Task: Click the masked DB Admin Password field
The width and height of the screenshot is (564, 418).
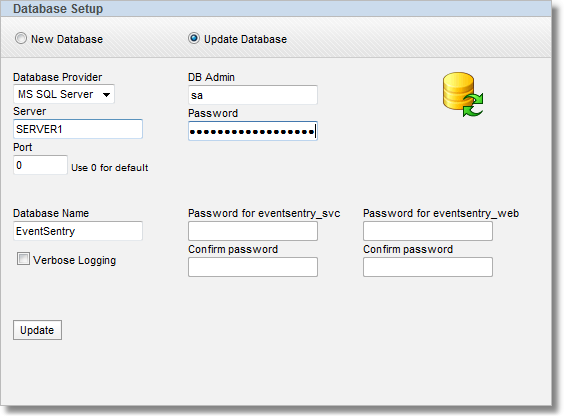Action: (253, 131)
